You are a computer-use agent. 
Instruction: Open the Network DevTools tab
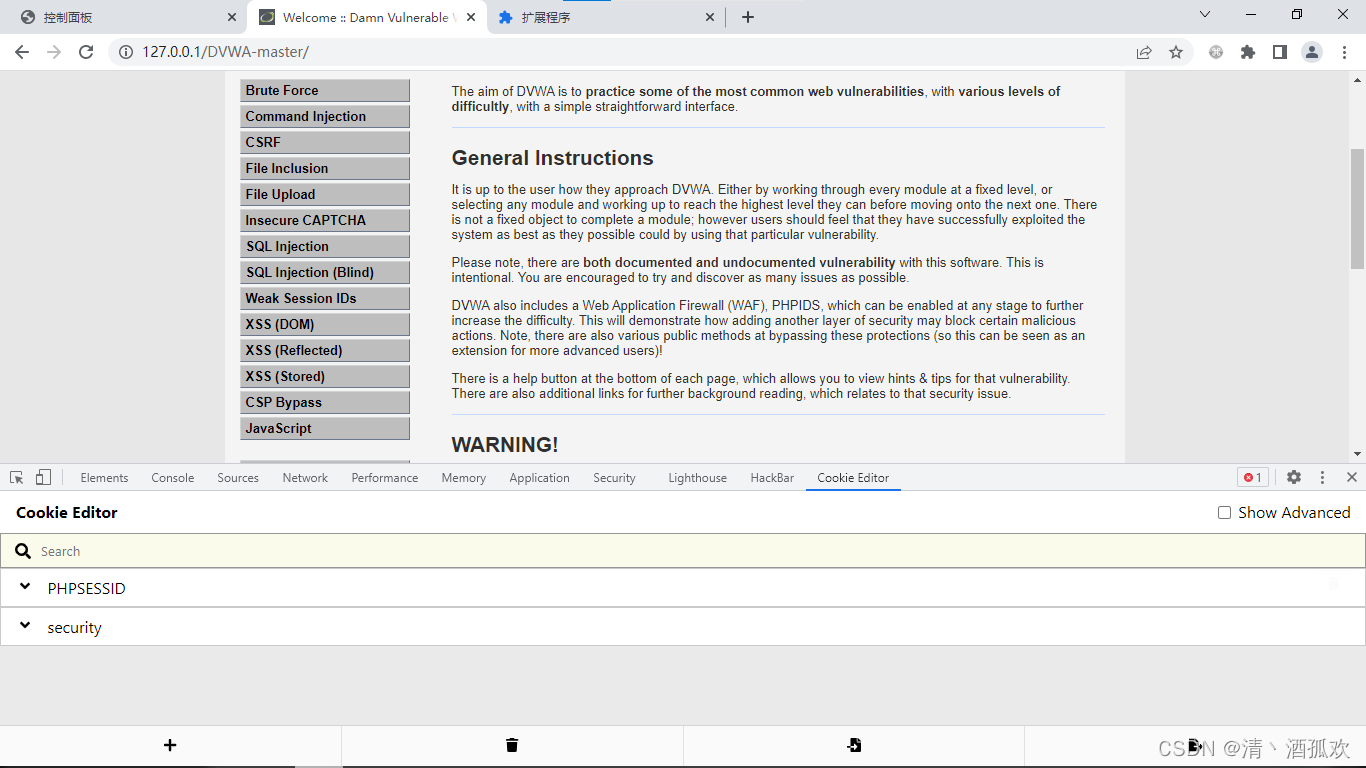(305, 478)
